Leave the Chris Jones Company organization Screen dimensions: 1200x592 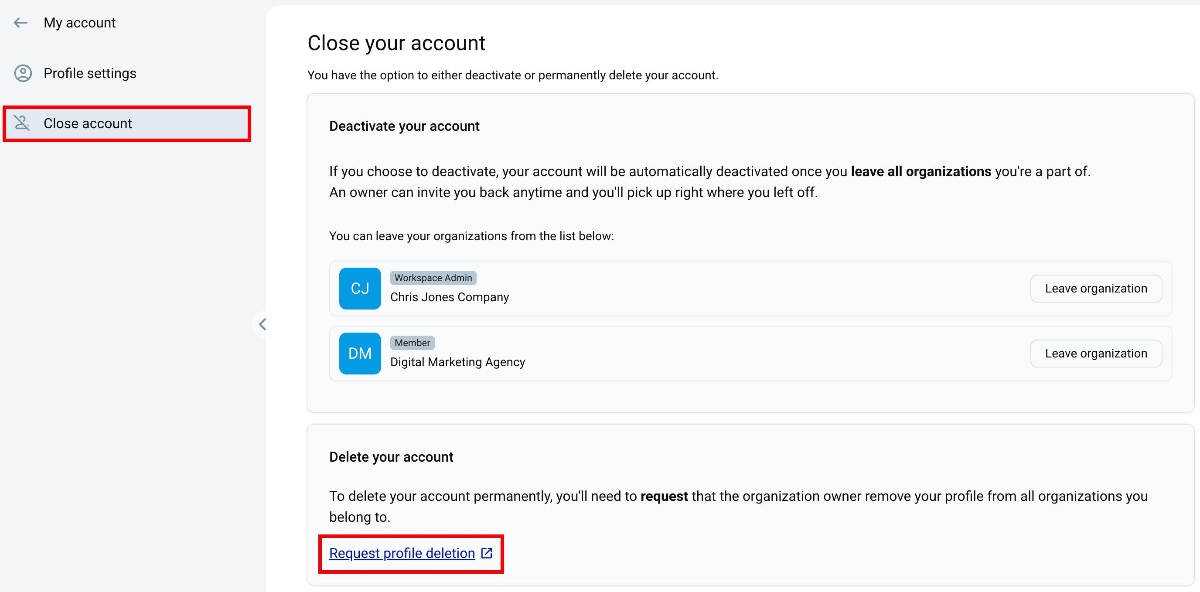(1096, 288)
